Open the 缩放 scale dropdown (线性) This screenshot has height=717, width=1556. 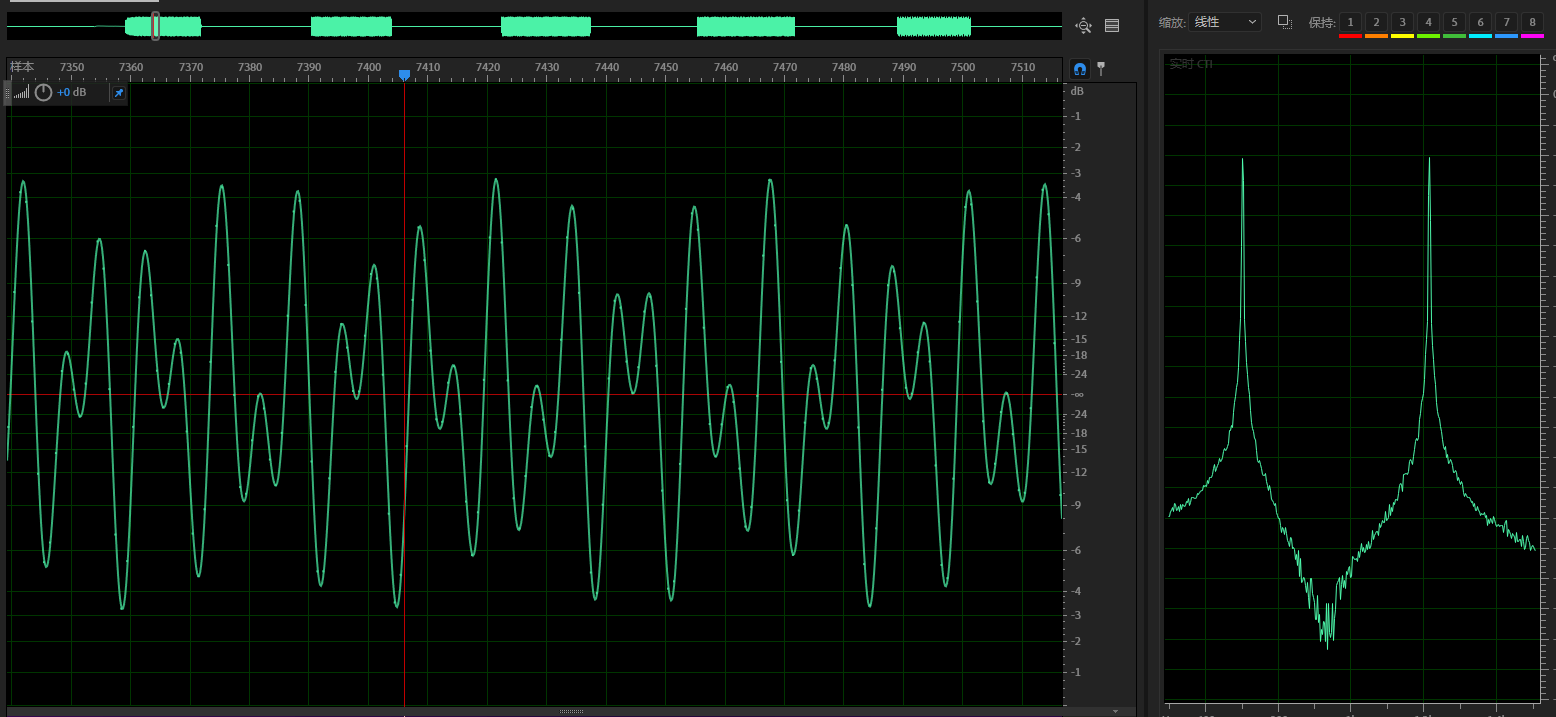[x=1225, y=22]
